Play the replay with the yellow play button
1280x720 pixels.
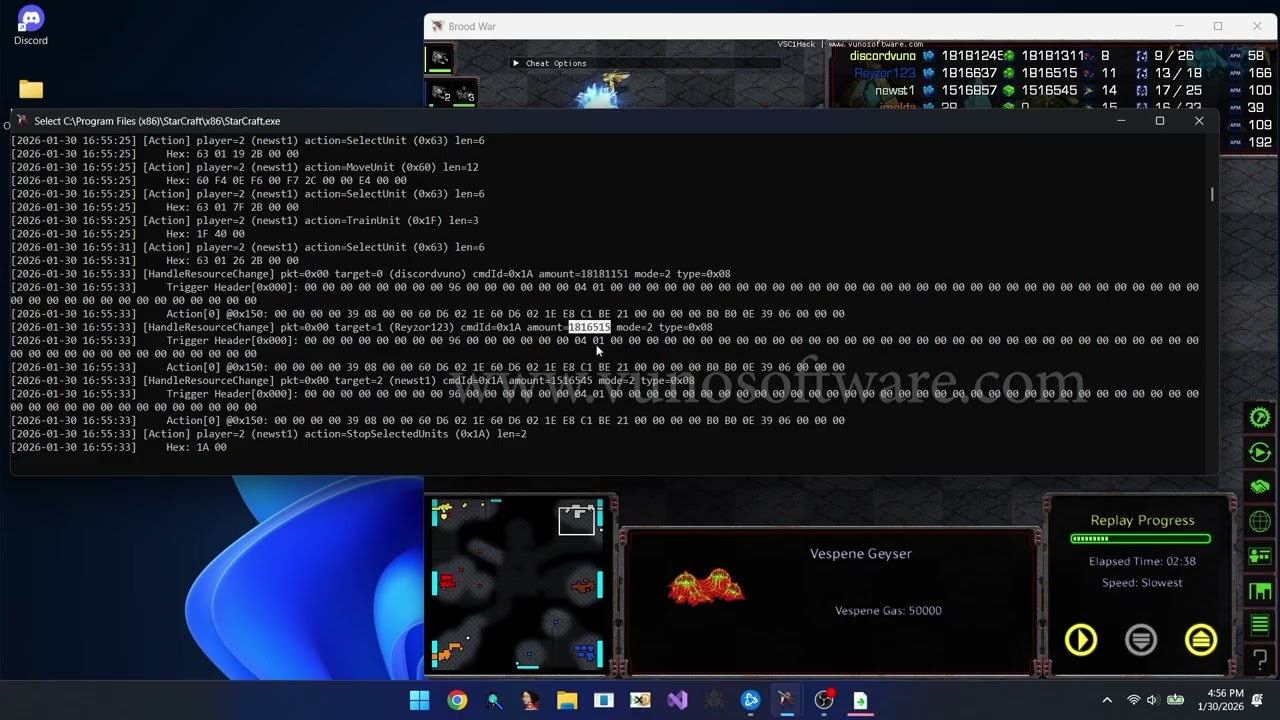(1081, 640)
